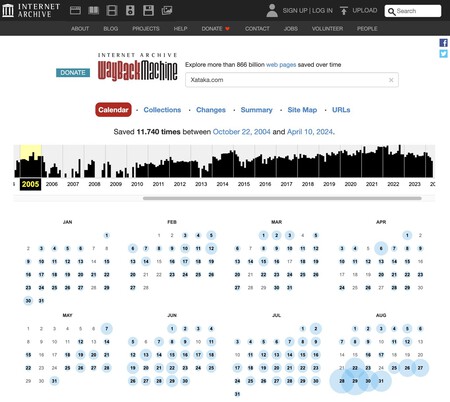Click the horizontal timeline scrollbar
Viewport: 450px width, 402px height.
coord(282,198)
